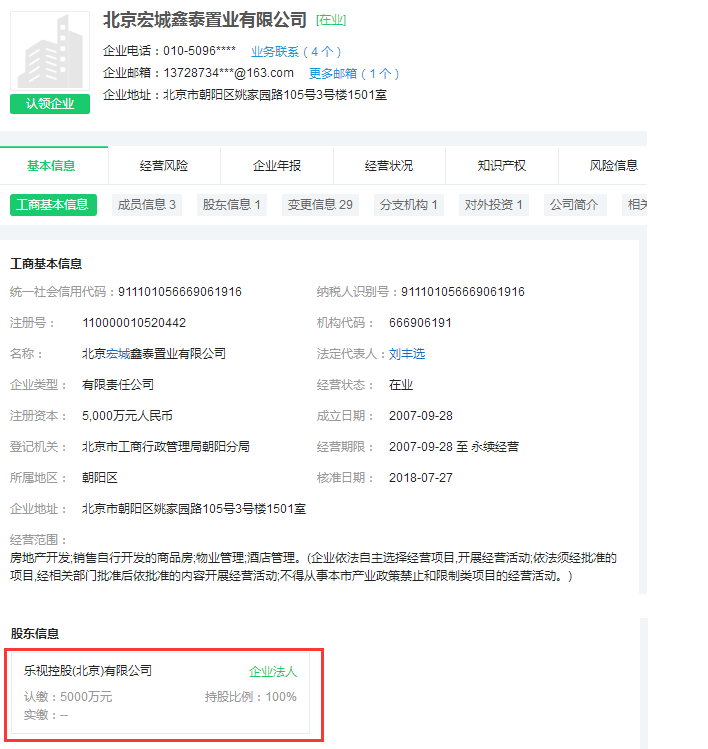The width and height of the screenshot is (708, 749).
Task: Click 北京市工商行政管理局朝阳分局 registration authority
Action: [166, 447]
